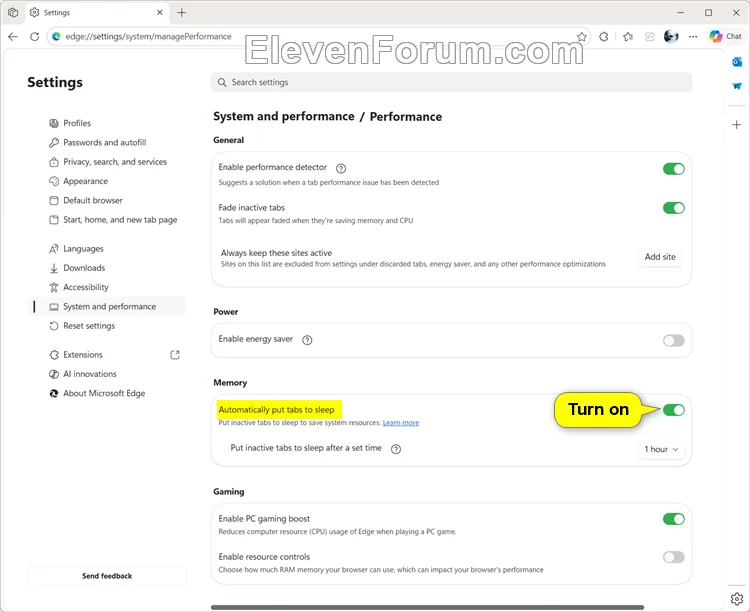Click help icon beside energy saver
750x612 pixels.
click(307, 340)
